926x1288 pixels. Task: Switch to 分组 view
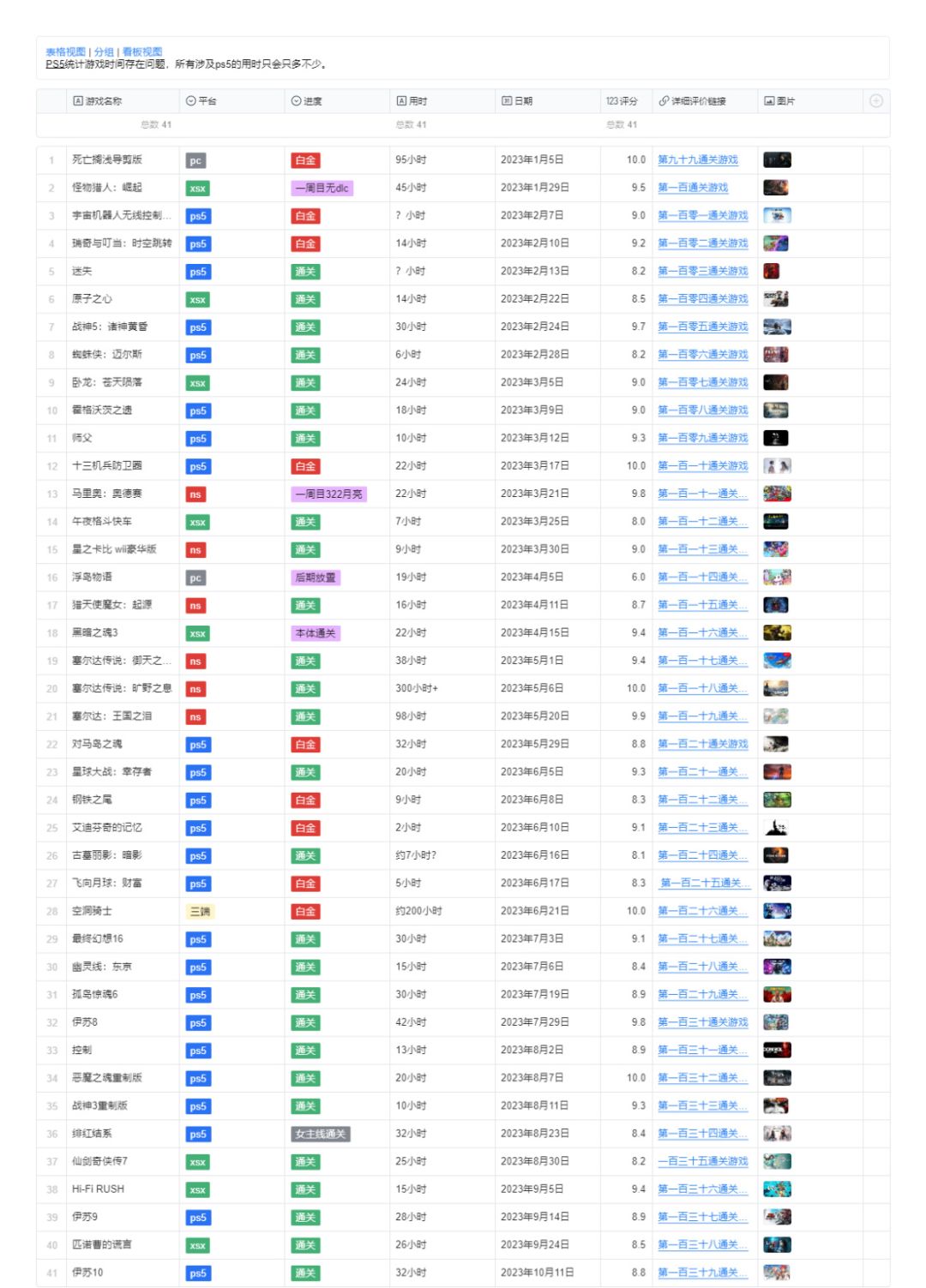104,52
